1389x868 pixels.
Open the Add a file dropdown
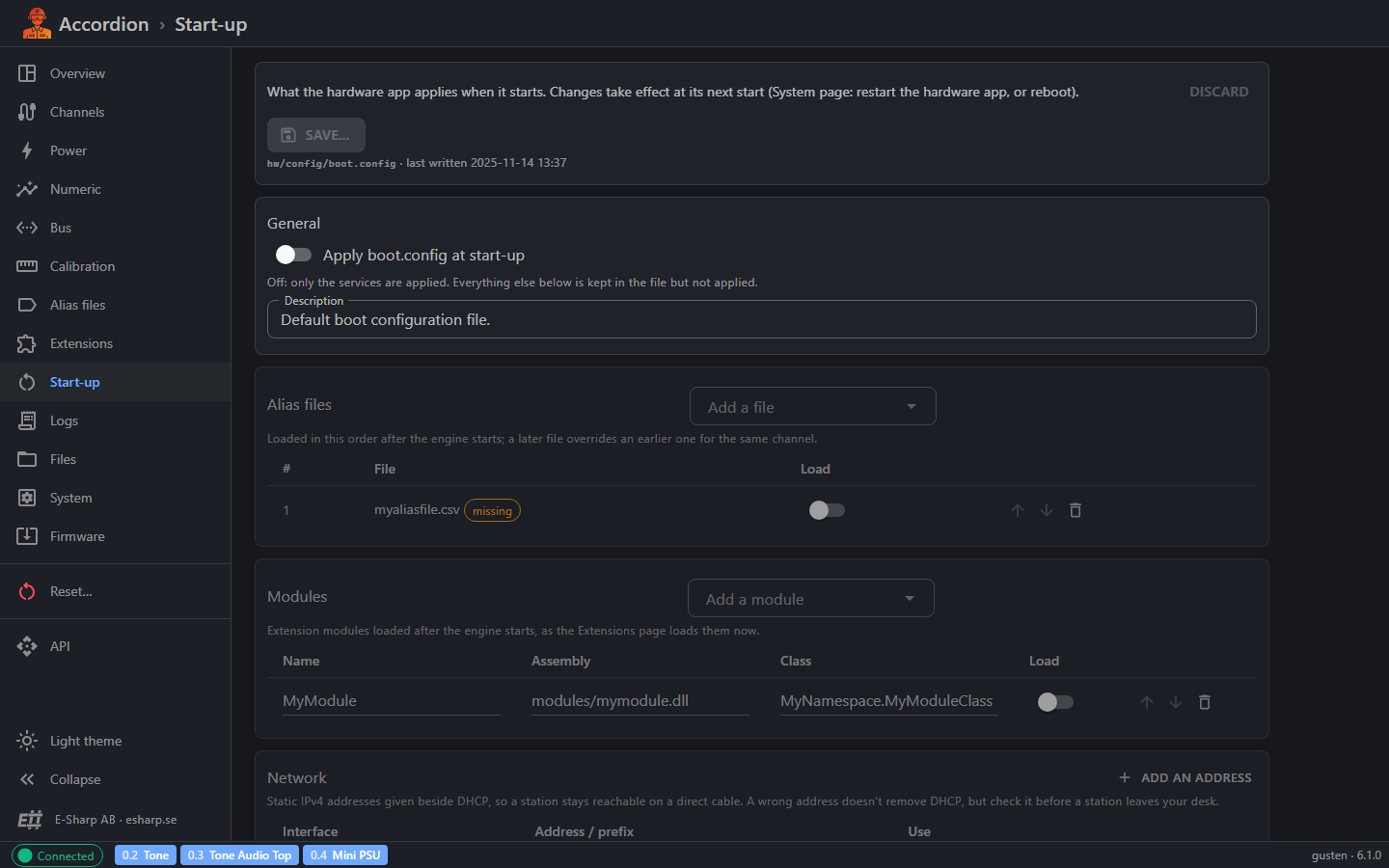point(813,407)
